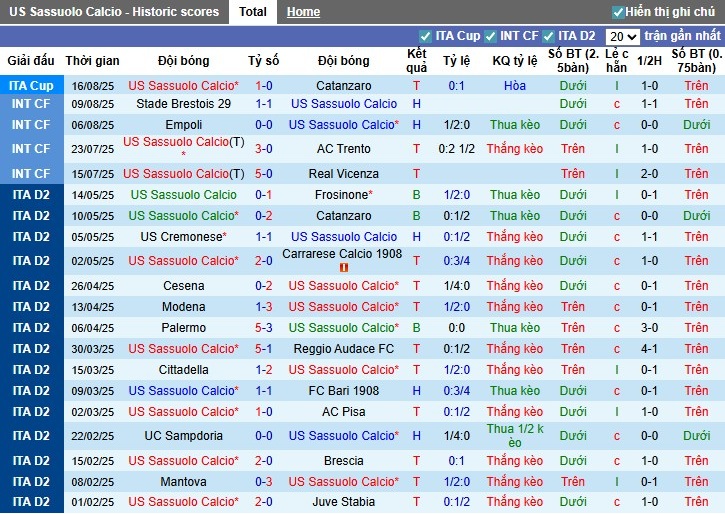
Task: Switch to the Home tab
Action: [303, 12]
